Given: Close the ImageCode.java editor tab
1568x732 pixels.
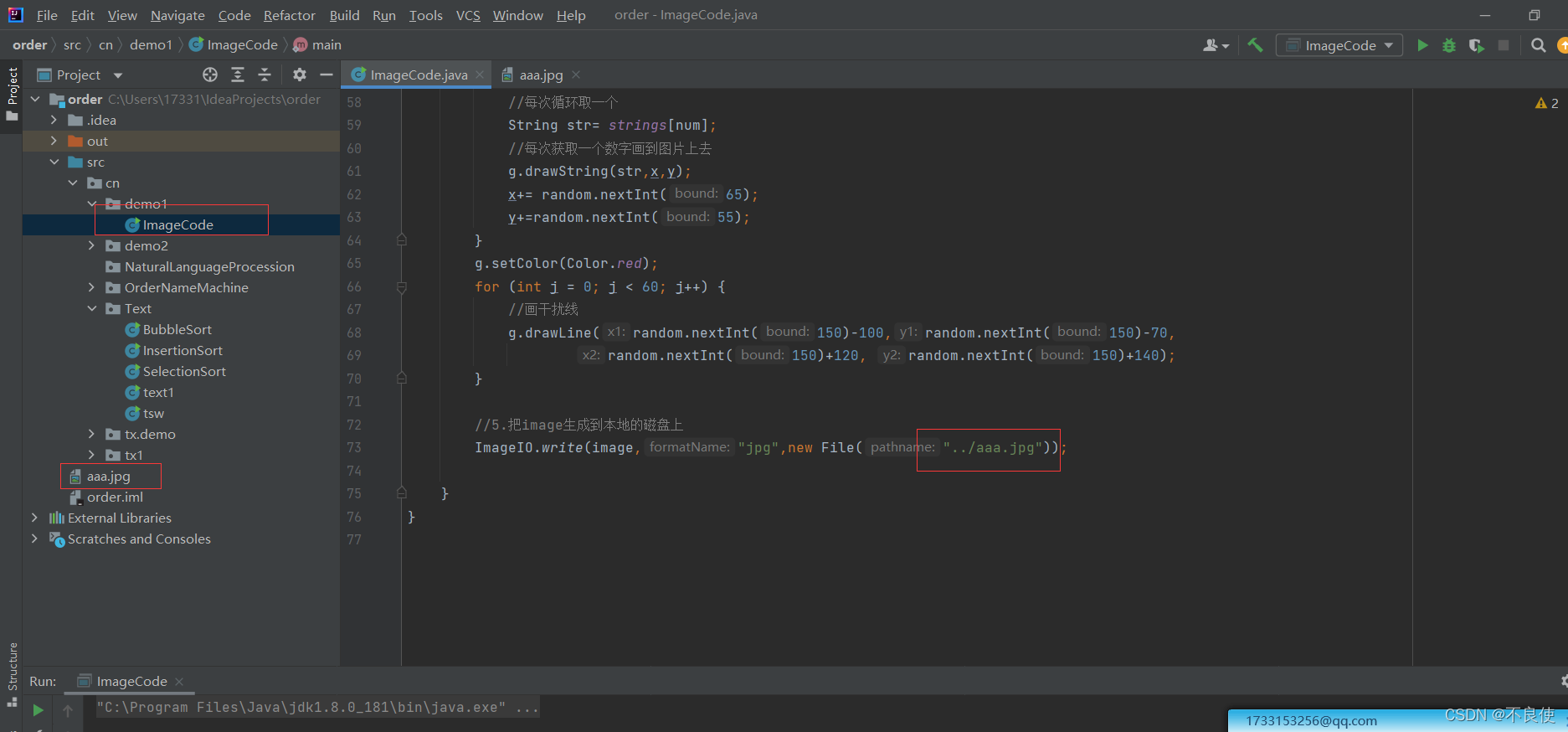Looking at the screenshot, I should [480, 75].
